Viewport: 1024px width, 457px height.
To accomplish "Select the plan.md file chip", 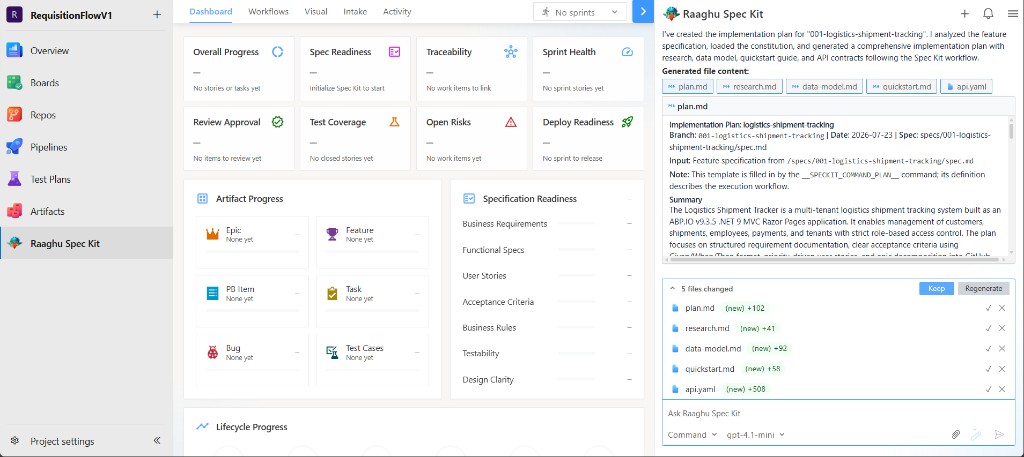I will 687,86.
